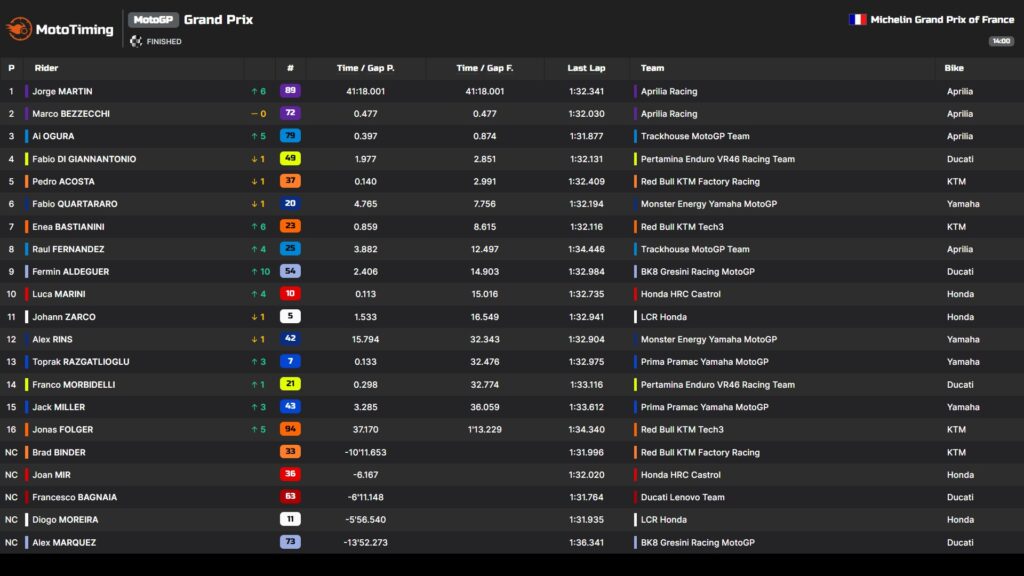Screen dimensions: 1024x576
Task: Click the number 72 badge for Bezzecchi
Action: tap(290, 113)
